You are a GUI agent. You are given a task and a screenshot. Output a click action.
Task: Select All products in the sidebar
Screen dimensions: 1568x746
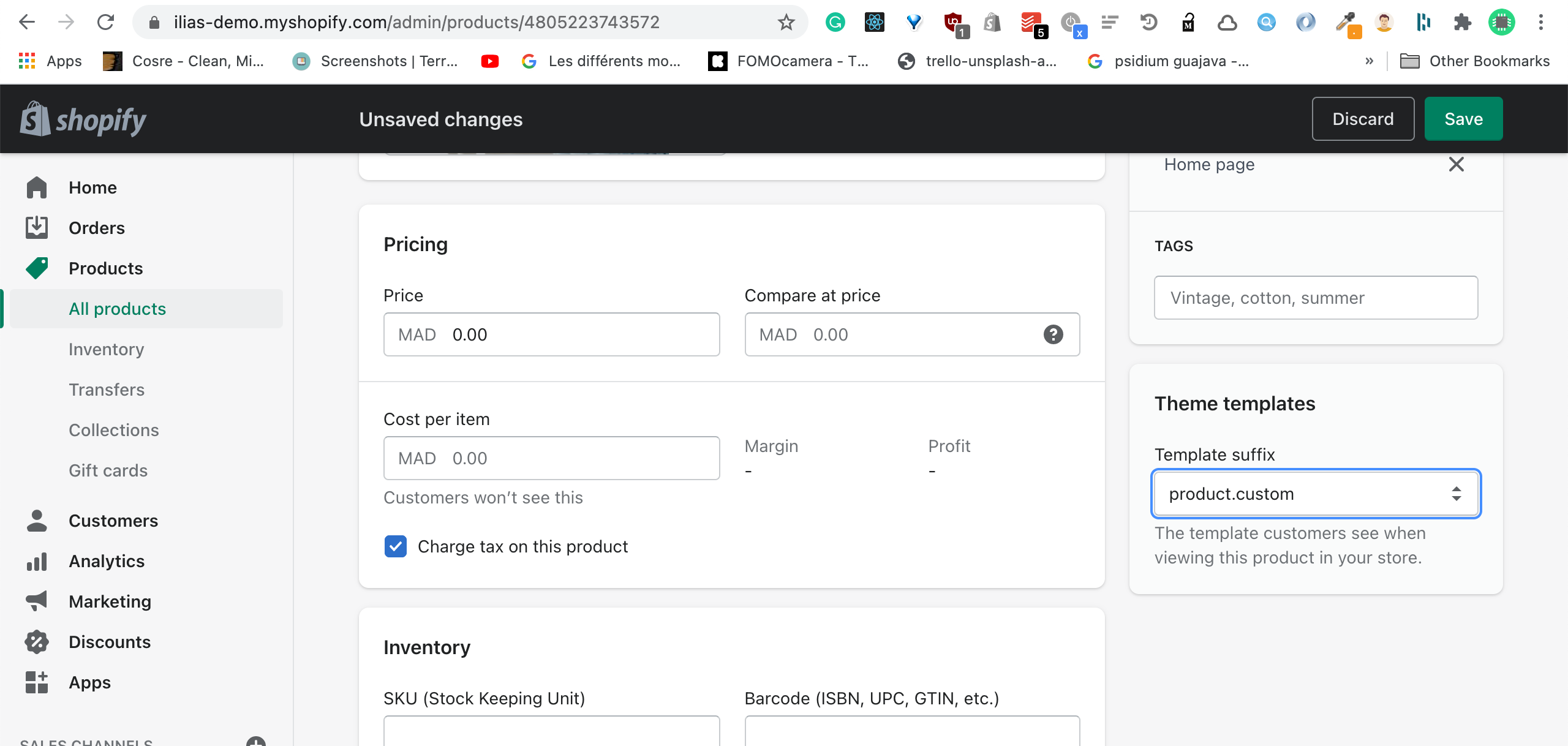[x=117, y=308]
